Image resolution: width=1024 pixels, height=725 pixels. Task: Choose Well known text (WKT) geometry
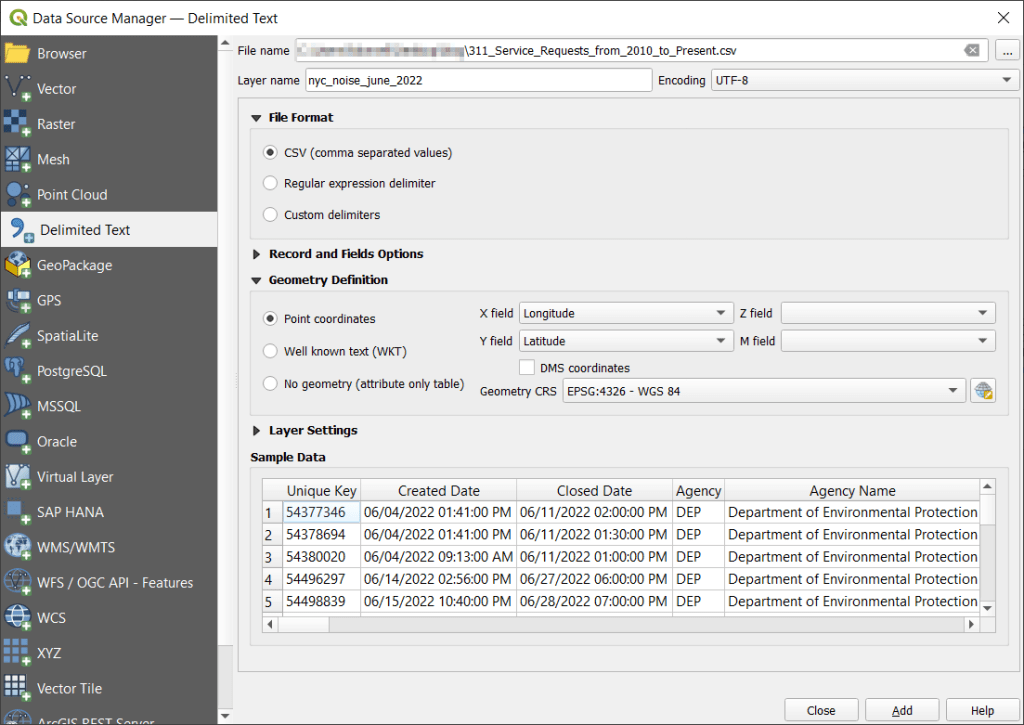[269, 351]
